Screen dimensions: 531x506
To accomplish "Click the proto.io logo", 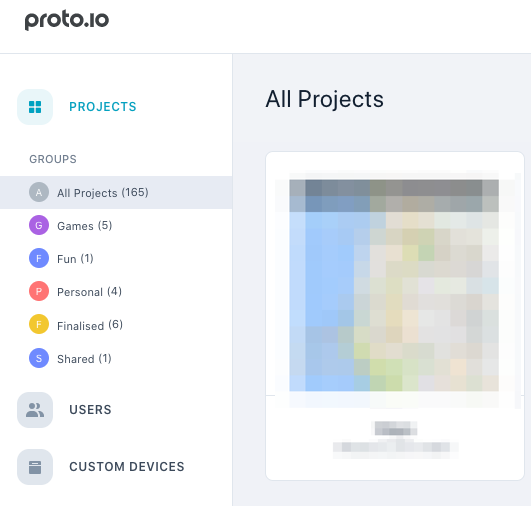I will (x=67, y=21).
